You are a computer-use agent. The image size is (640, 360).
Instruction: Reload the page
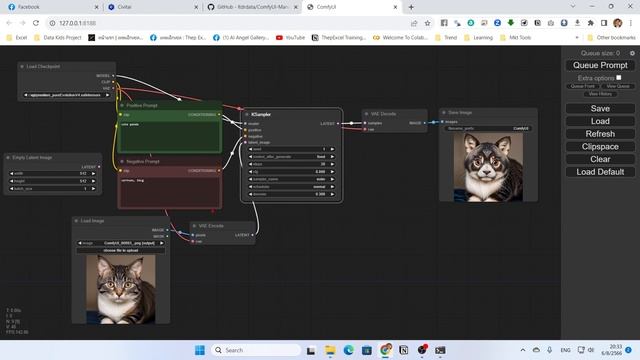(x=36, y=23)
